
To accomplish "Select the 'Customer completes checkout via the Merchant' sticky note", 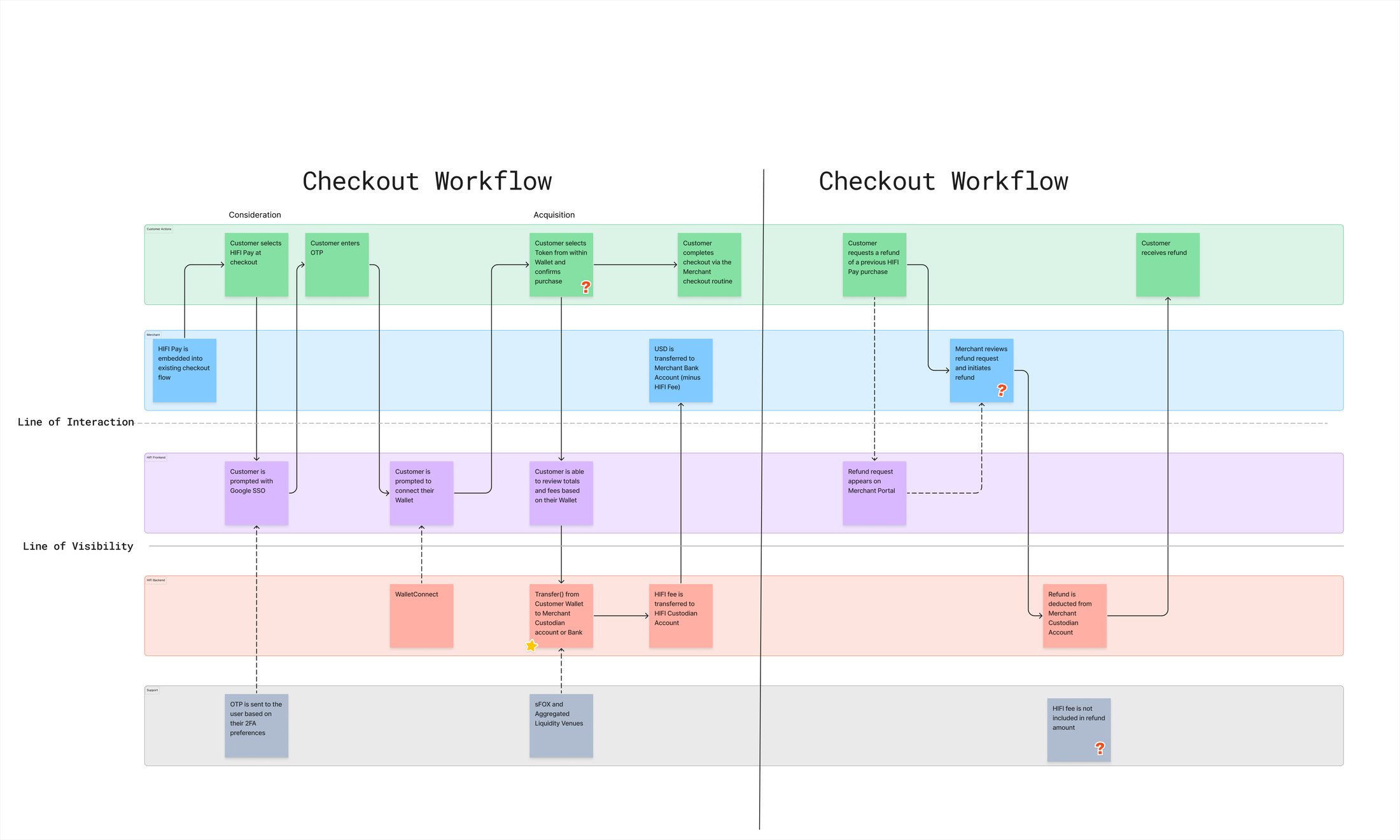I will point(710,265).
